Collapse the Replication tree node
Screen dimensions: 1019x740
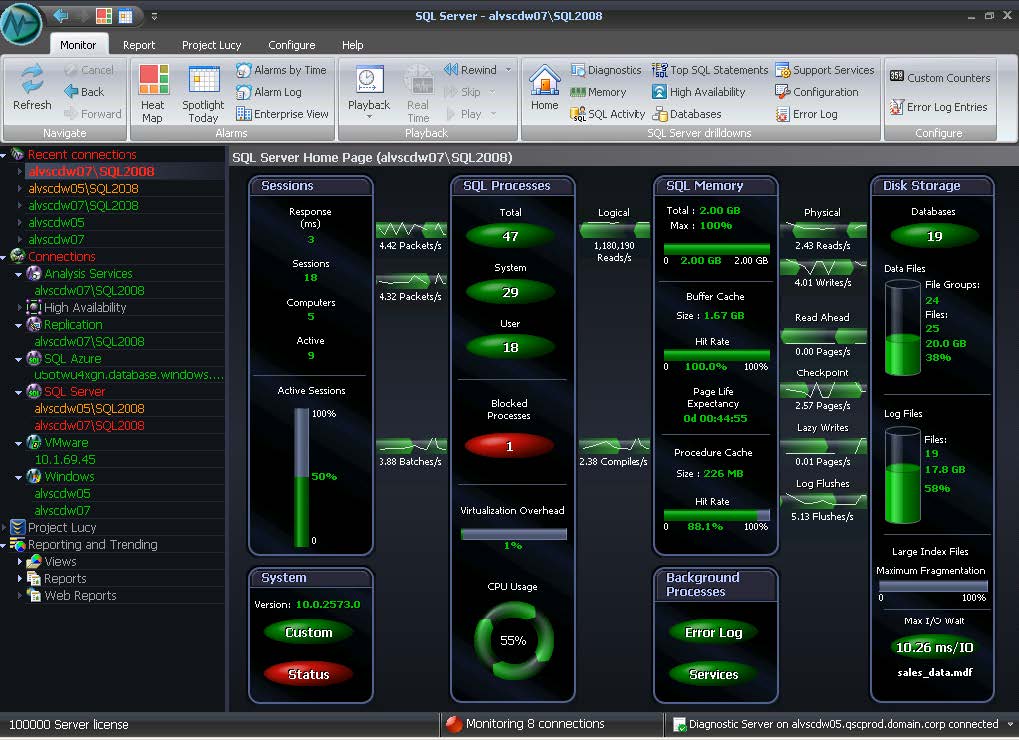18,325
